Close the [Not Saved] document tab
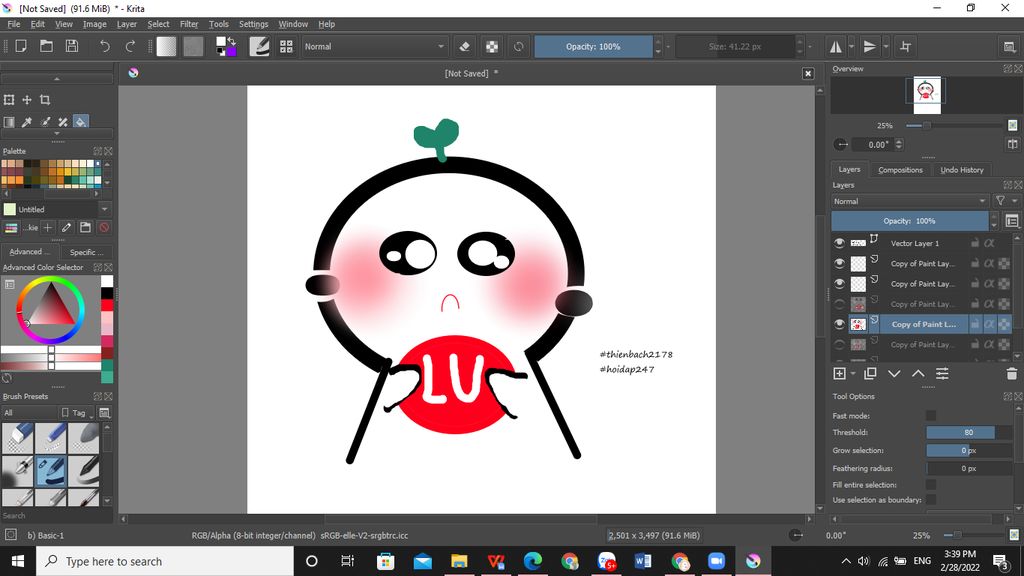 point(808,73)
